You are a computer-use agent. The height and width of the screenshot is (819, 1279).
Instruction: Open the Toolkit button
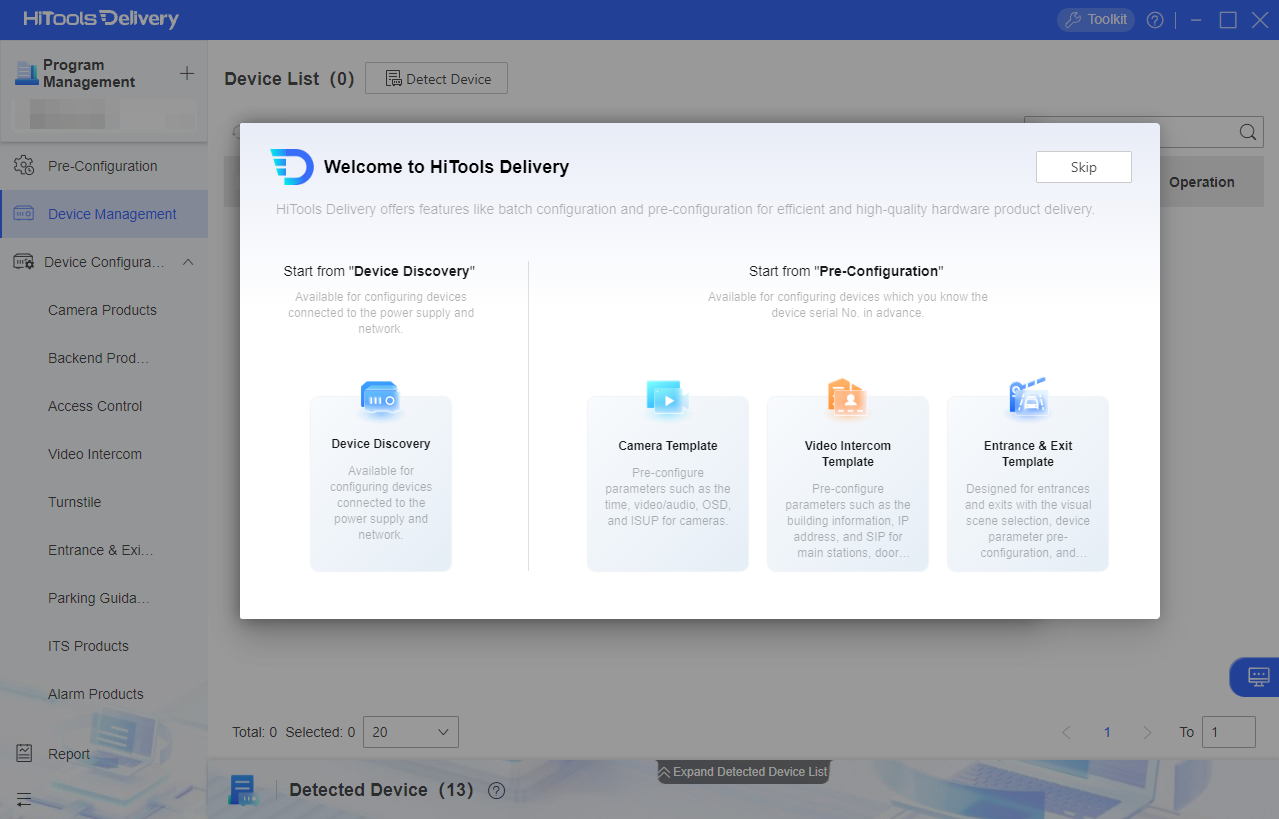1095,20
